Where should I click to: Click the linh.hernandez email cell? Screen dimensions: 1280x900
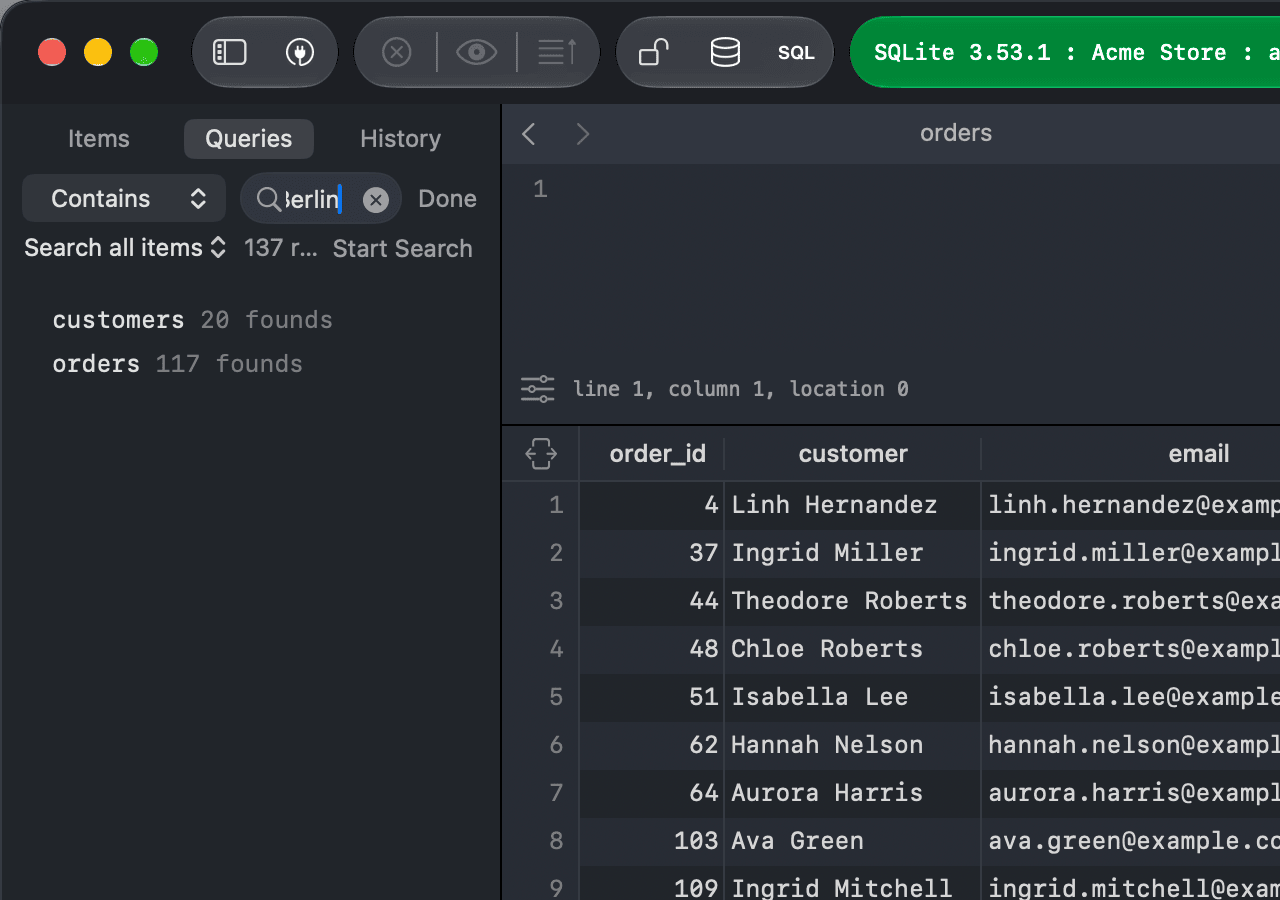pos(1131,505)
